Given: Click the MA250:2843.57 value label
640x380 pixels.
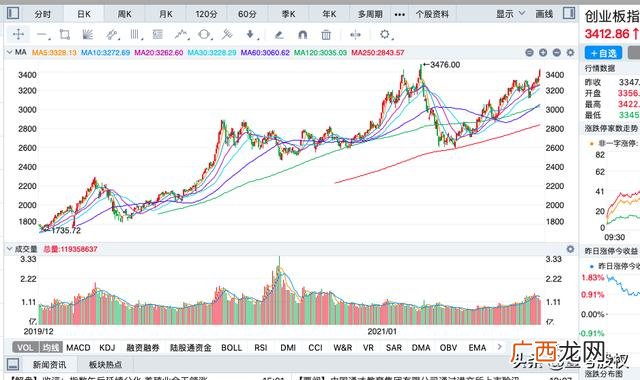Looking at the screenshot, I should (378, 53).
